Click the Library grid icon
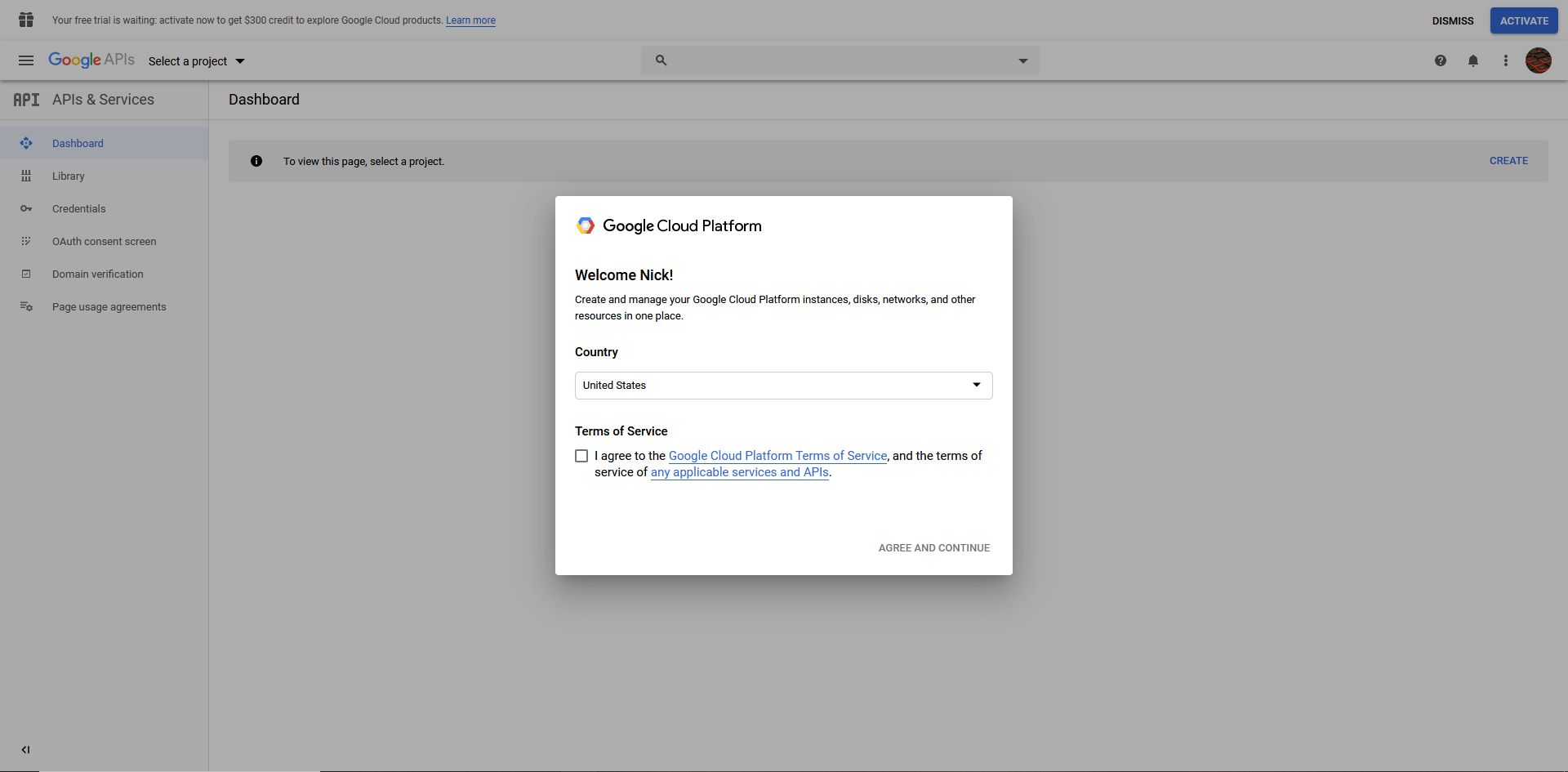The width and height of the screenshot is (1568, 772). click(26, 176)
